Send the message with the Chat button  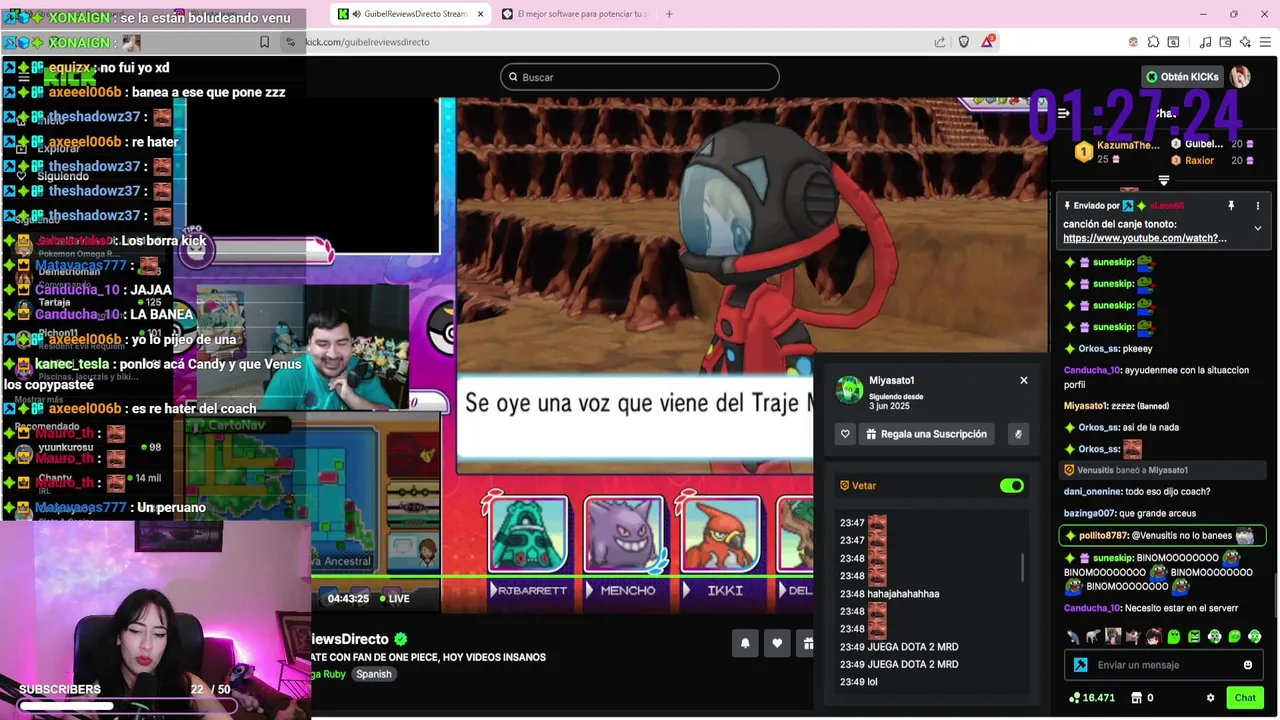pyautogui.click(x=1245, y=698)
